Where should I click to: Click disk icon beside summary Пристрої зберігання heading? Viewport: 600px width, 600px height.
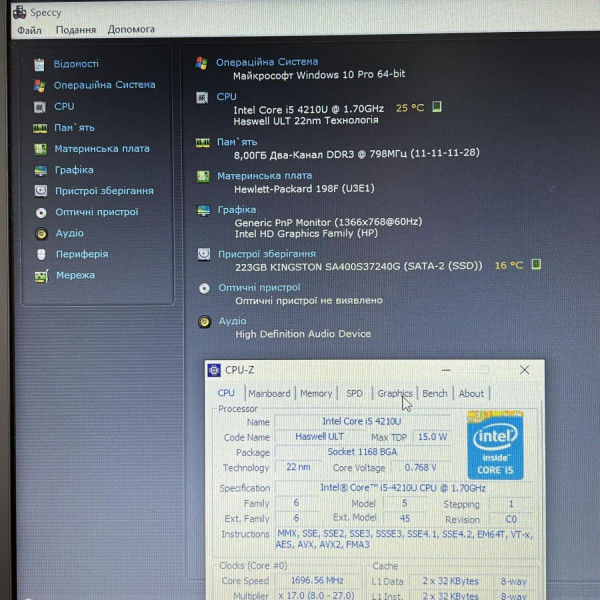204,254
